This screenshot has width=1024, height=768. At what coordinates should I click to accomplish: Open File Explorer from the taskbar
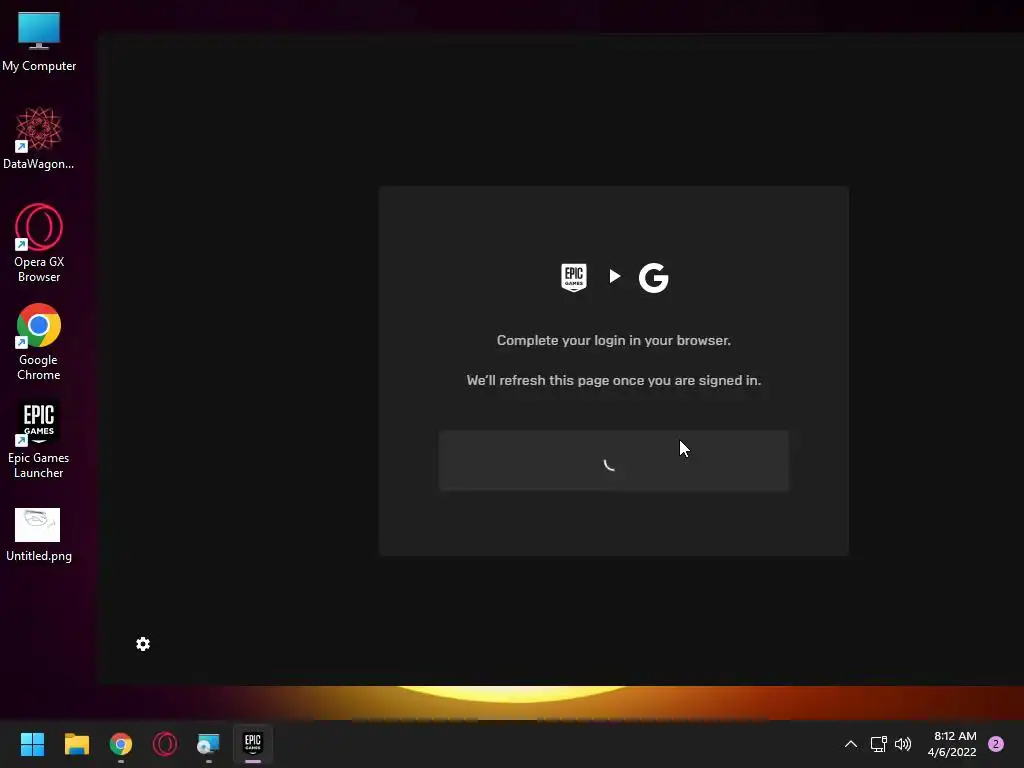pos(76,744)
